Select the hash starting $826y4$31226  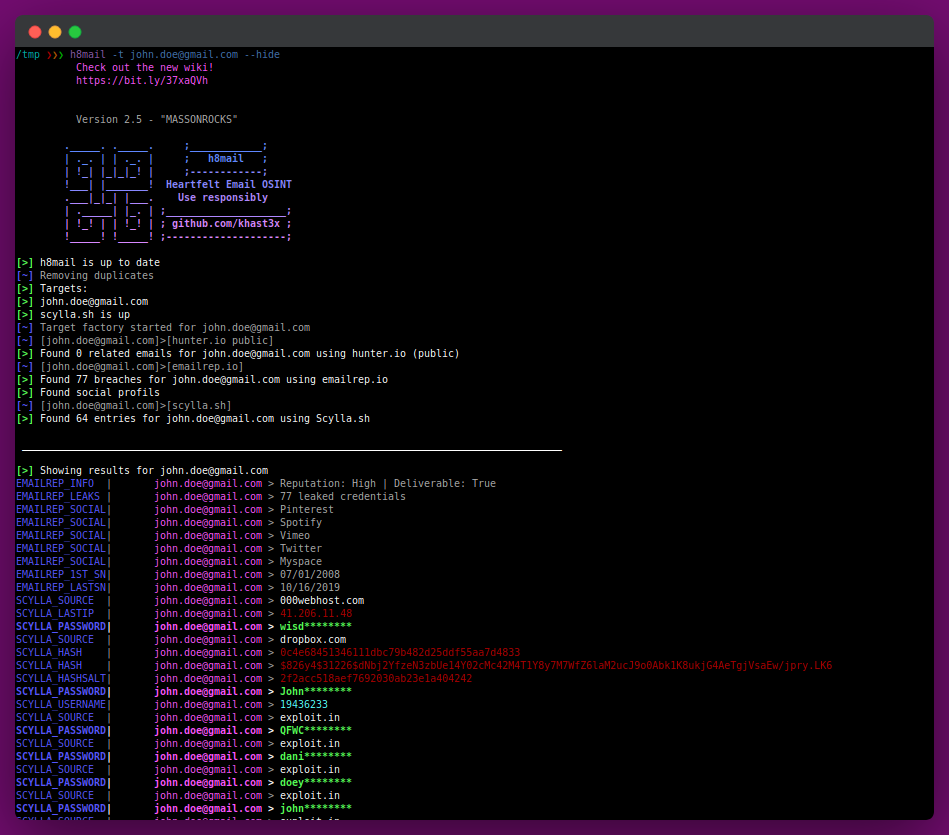point(556,666)
